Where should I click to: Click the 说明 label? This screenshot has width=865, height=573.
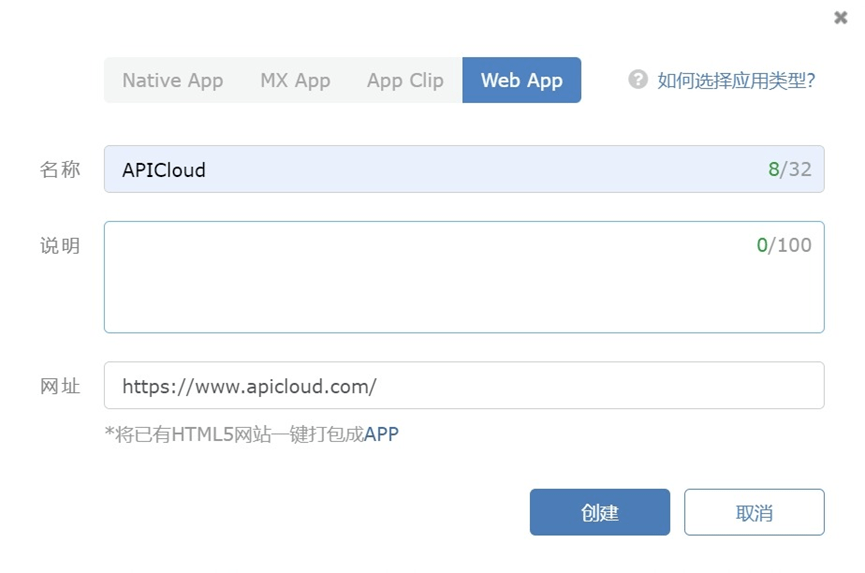(60, 245)
